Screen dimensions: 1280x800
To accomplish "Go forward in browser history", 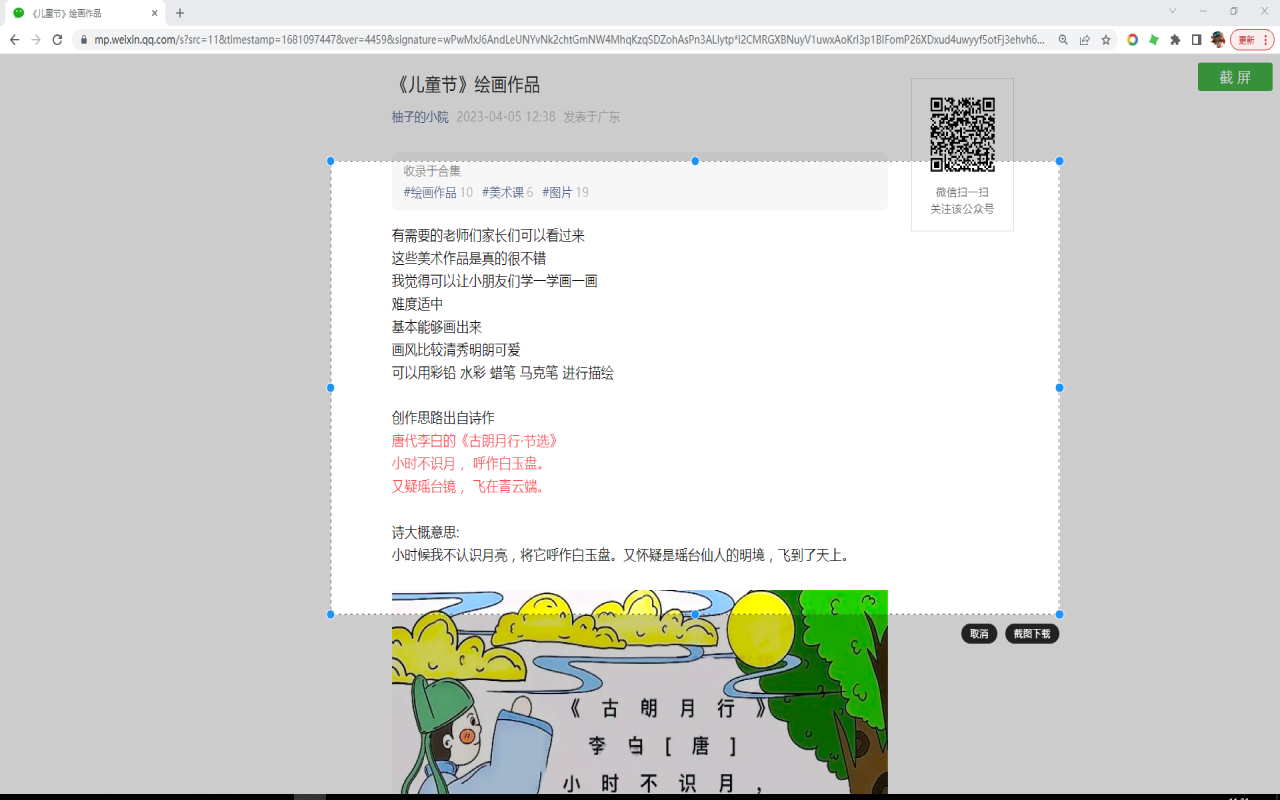I will (x=36, y=40).
